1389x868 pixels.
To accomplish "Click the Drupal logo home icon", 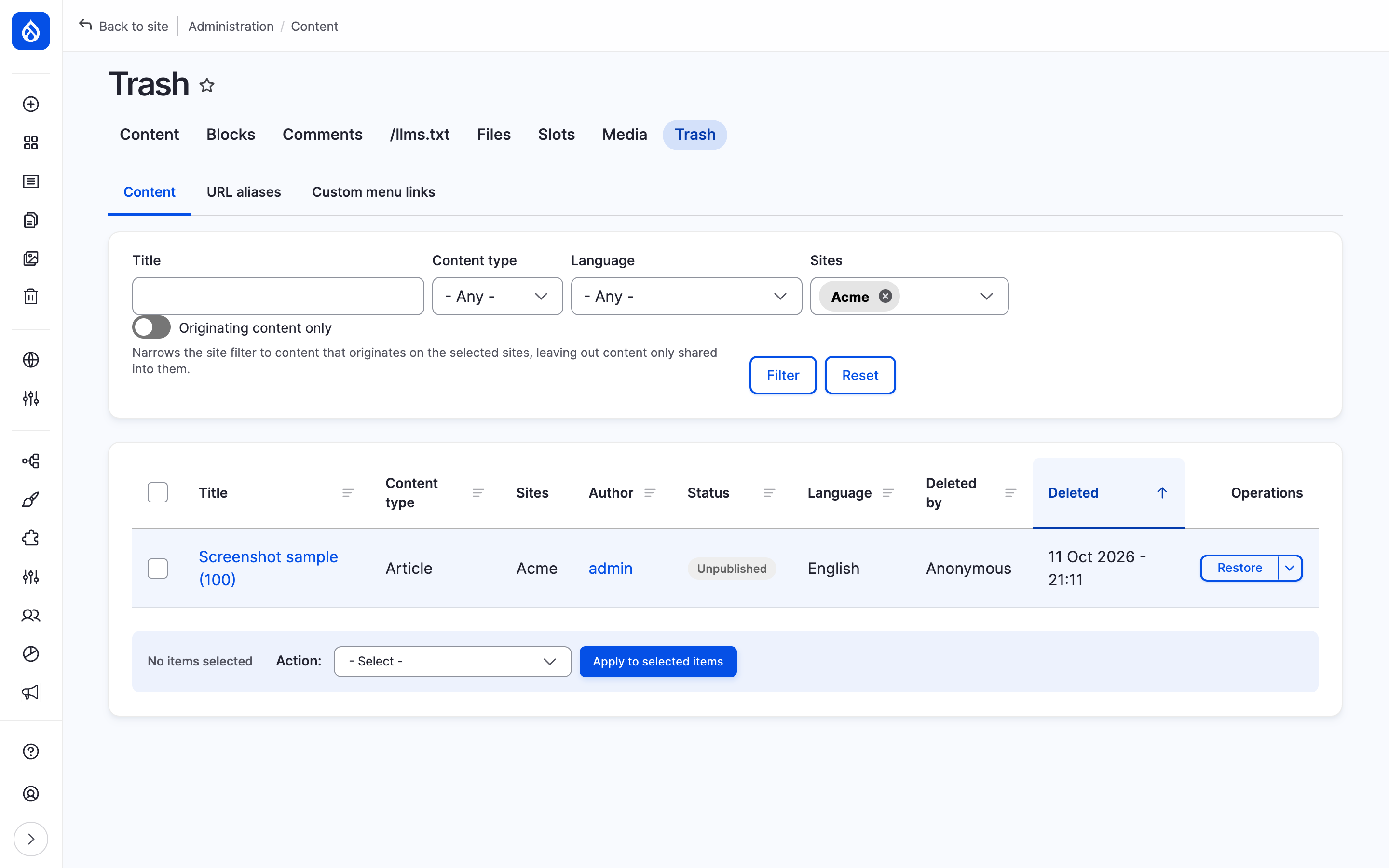I will [30, 30].
